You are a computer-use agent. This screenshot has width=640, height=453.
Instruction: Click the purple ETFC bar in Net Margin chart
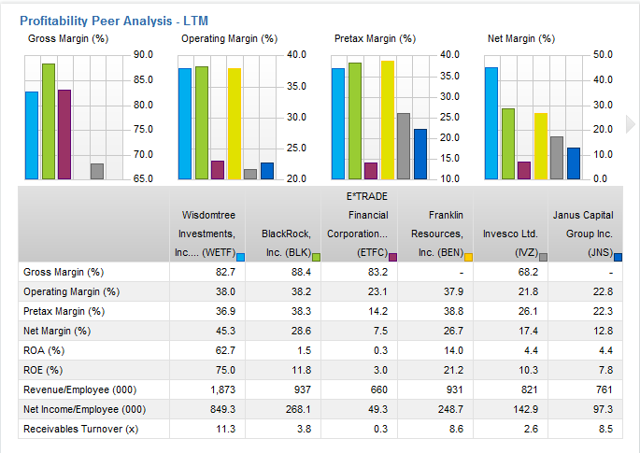[x=524, y=171]
